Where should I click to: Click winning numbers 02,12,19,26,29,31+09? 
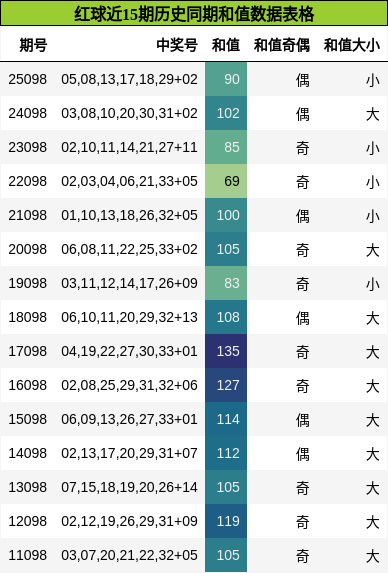pyautogui.click(x=129, y=521)
